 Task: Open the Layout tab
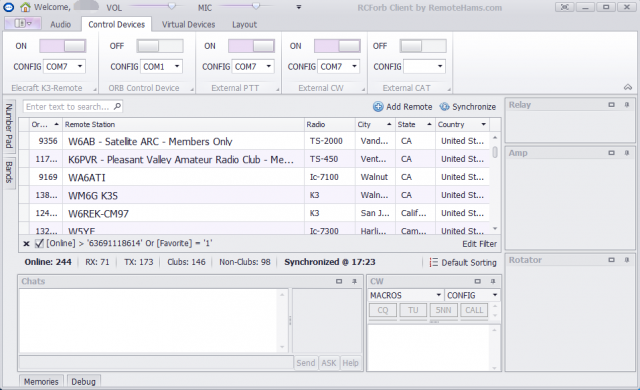(244, 24)
